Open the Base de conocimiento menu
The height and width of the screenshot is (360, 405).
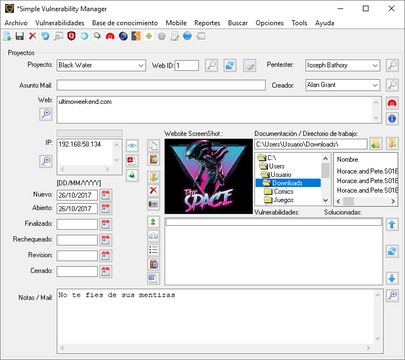(125, 23)
